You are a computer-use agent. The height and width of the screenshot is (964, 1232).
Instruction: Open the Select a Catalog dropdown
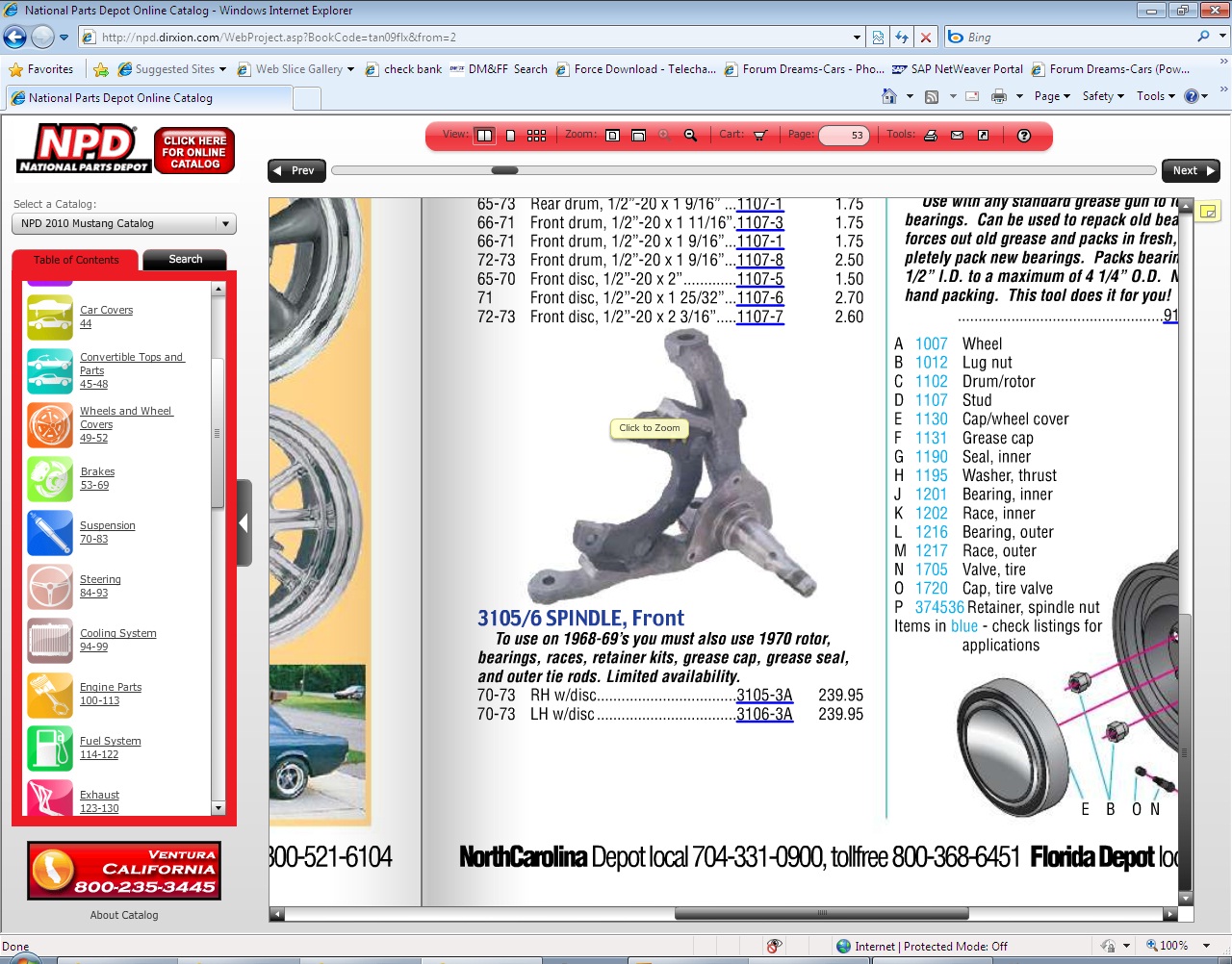pyautogui.click(x=124, y=223)
